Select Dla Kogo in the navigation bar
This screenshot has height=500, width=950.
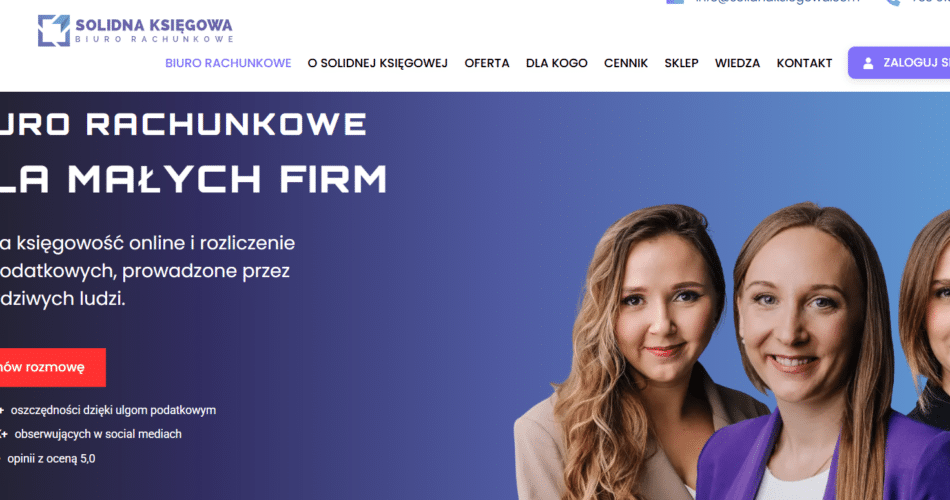pyautogui.click(x=556, y=63)
